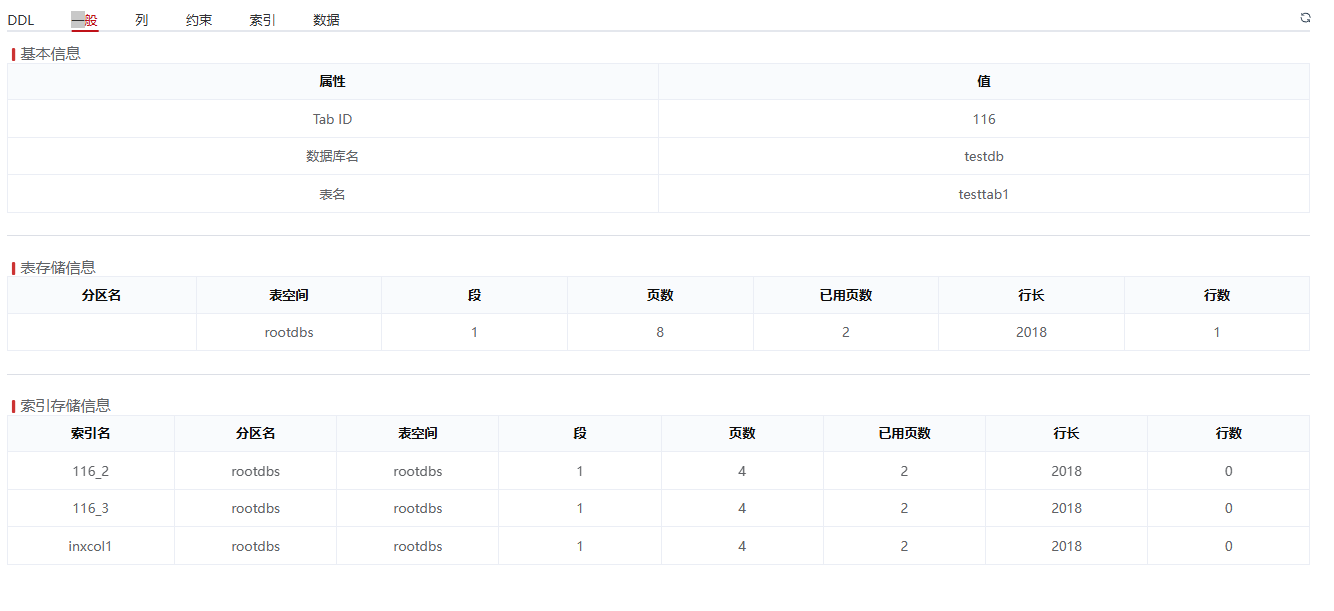The width and height of the screenshot is (1334, 611).
Task: Click the Tab ID value 116
Action: (983, 119)
